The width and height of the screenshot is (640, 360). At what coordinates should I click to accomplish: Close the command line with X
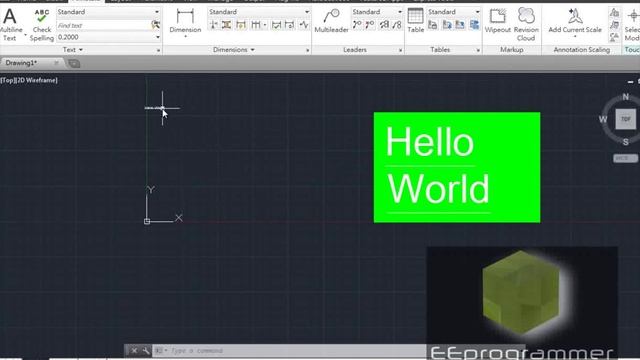coord(133,351)
